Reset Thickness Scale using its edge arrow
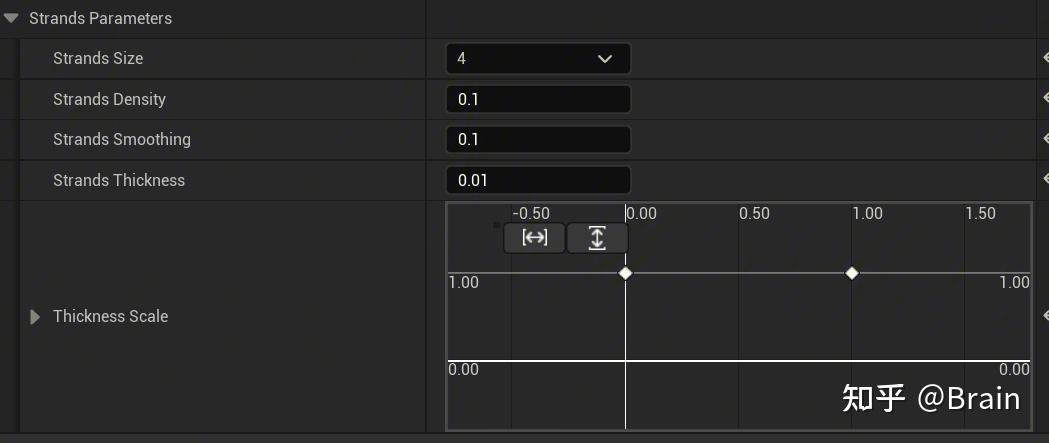The image size is (1049, 443). (1044, 316)
